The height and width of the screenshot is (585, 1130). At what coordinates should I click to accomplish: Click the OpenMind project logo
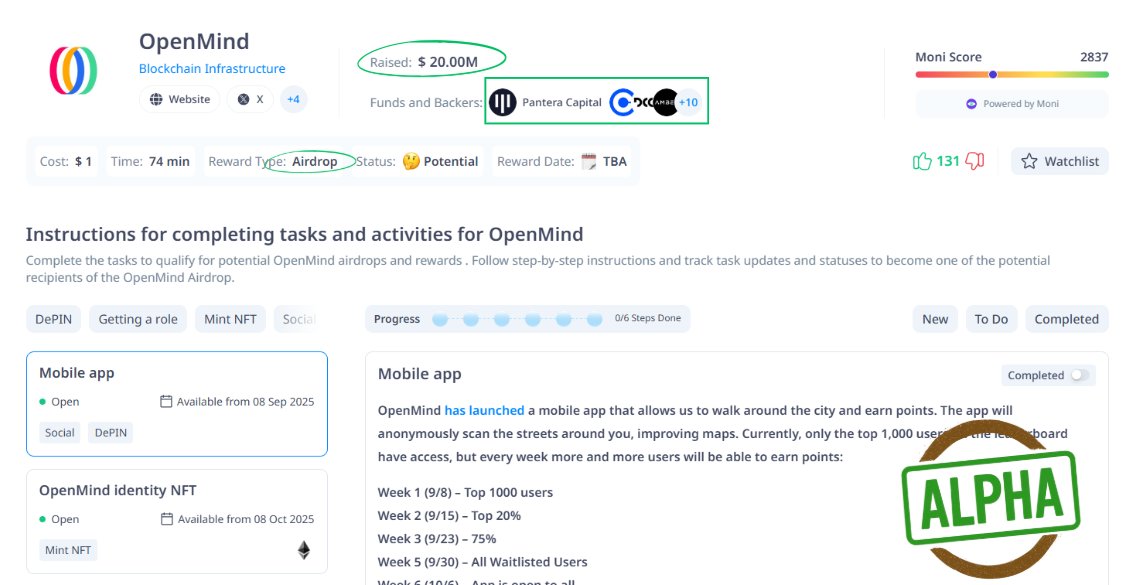(x=71, y=71)
